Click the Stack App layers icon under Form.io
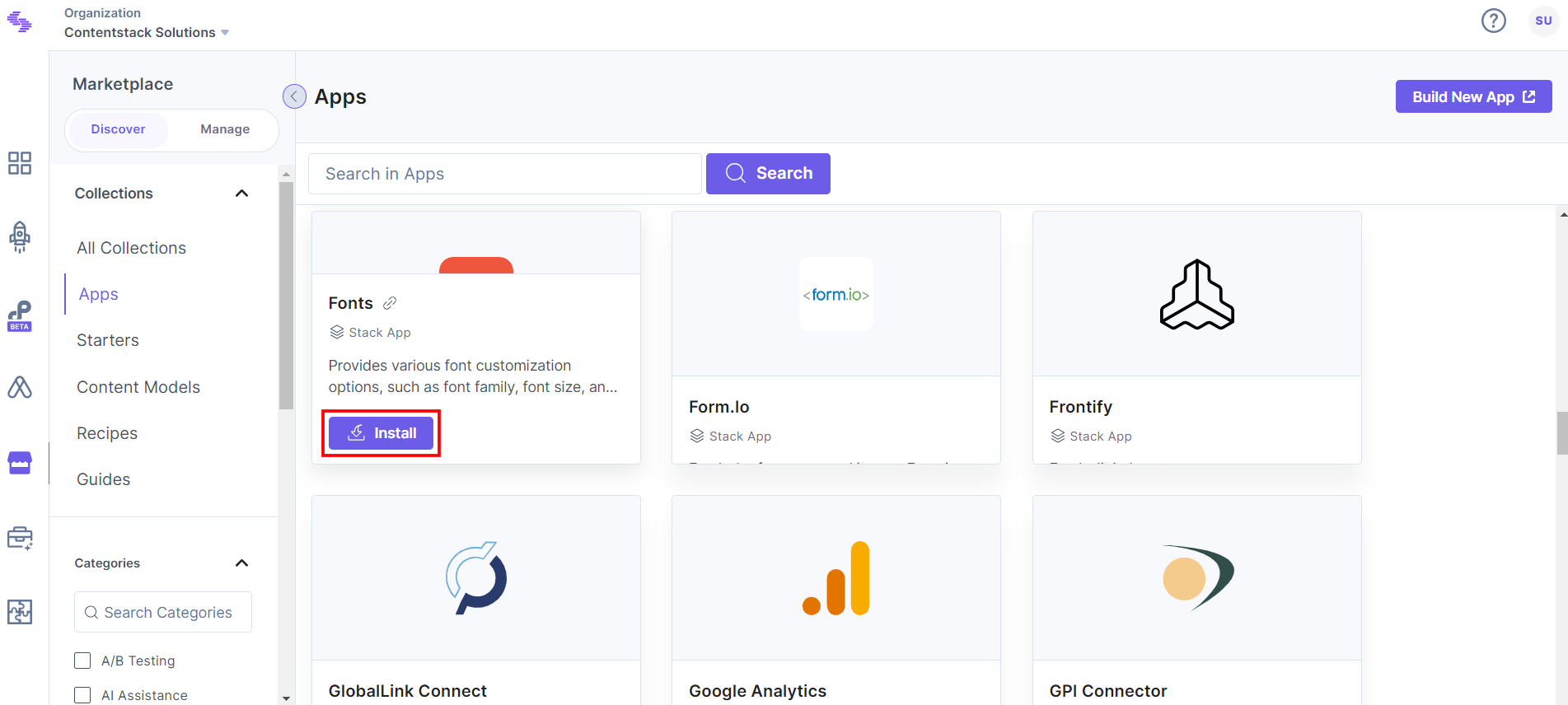The height and width of the screenshot is (705, 1568). (x=697, y=436)
